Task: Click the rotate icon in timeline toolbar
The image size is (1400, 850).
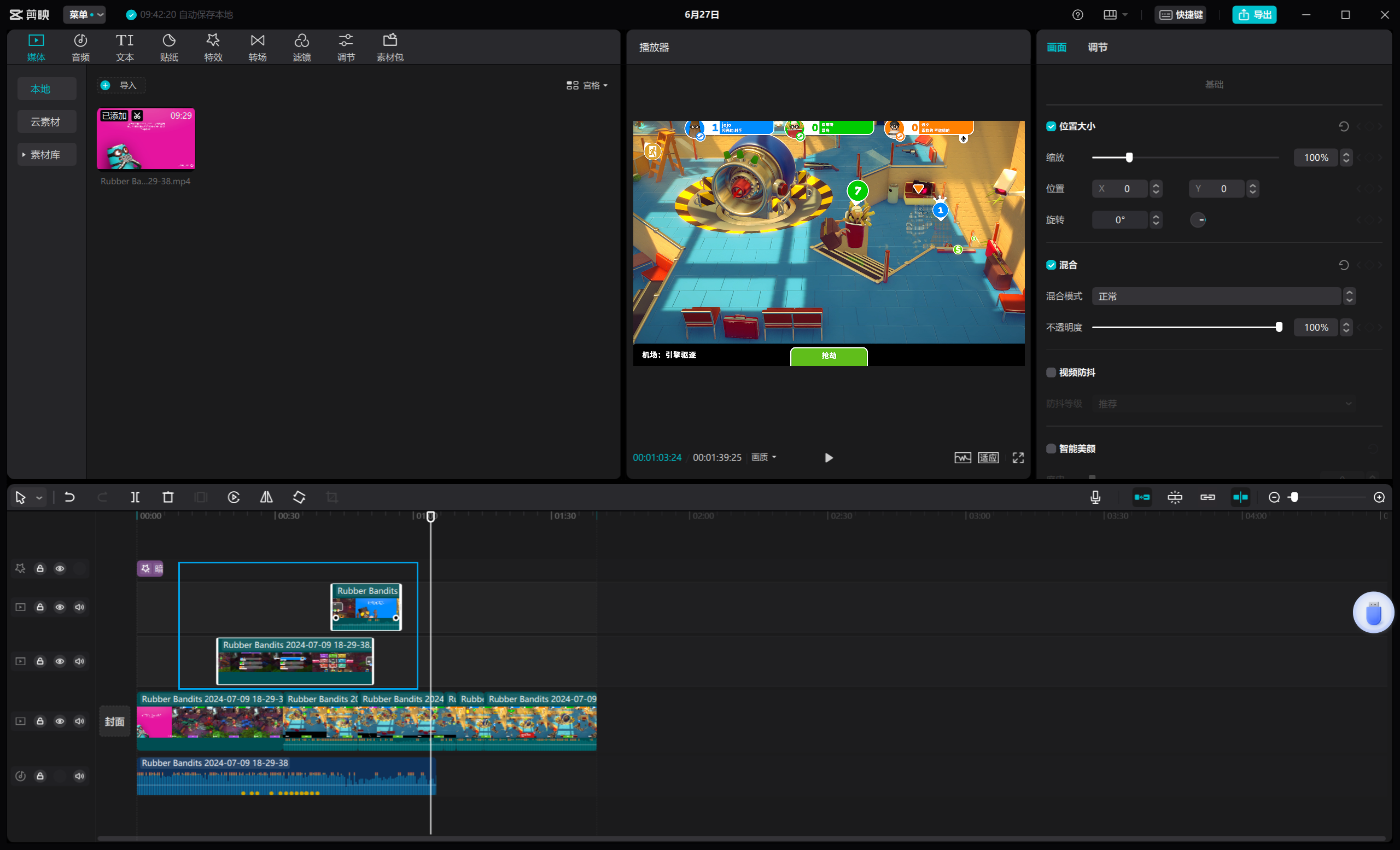Action: [x=300, y=497]
